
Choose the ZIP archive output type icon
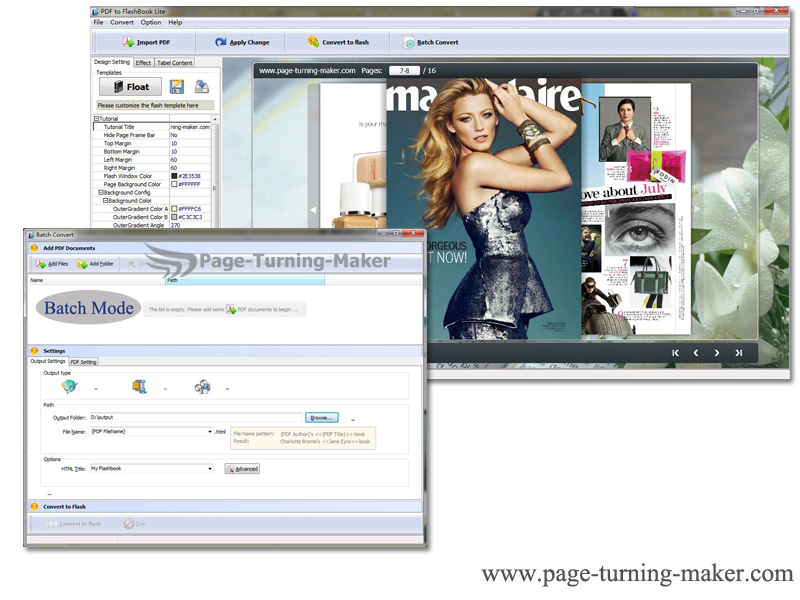(139, 387)
